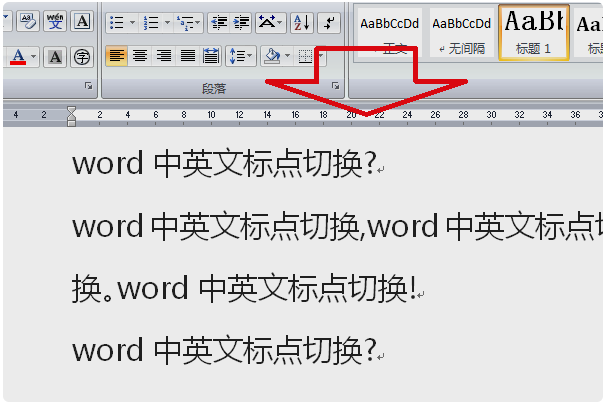Click the Enclosed Character (字) icon
The width and height of the screenshot is (604, 403).
(82, 57)
